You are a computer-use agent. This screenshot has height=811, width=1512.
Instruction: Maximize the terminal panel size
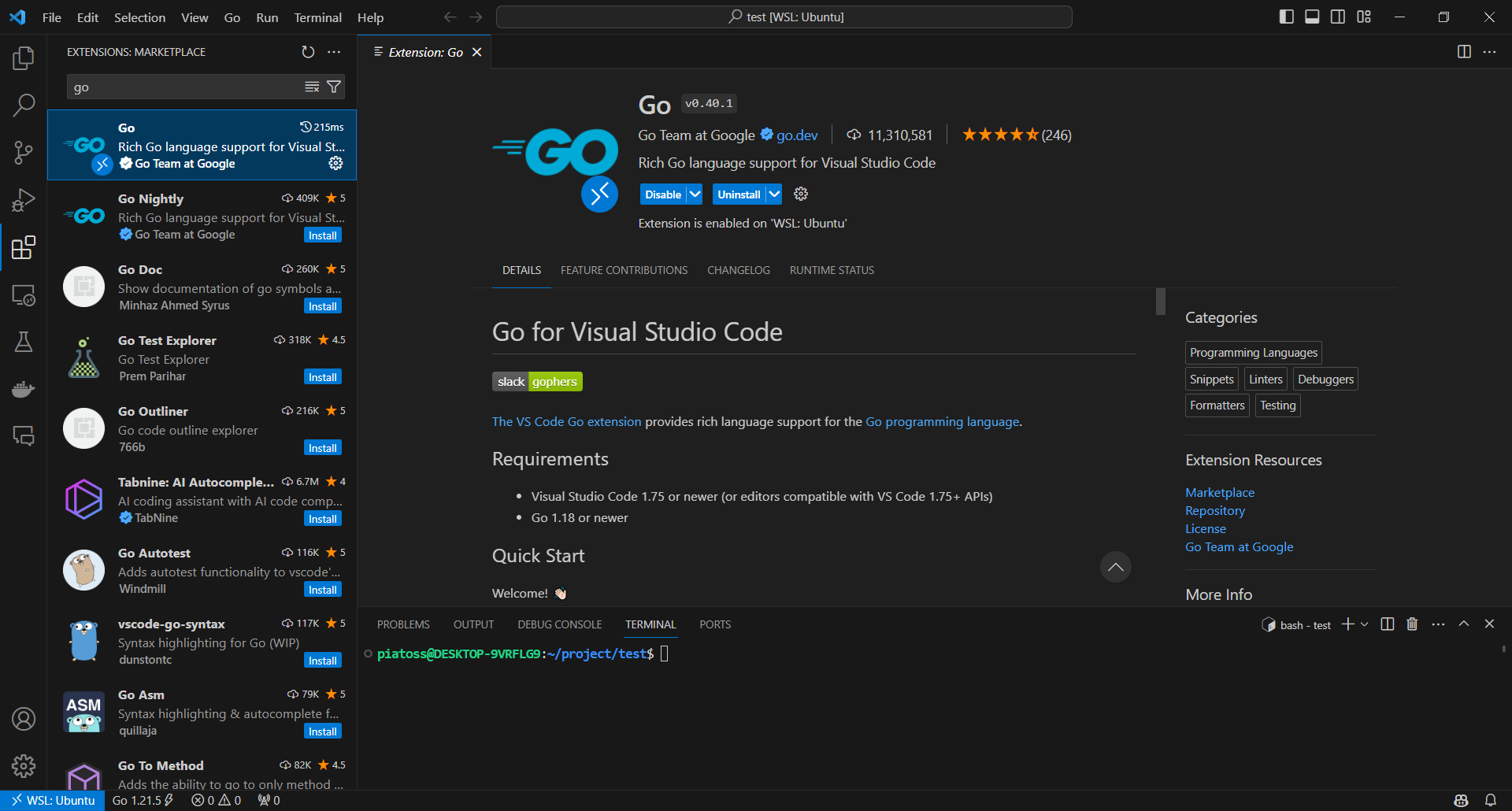[1464, 624]
